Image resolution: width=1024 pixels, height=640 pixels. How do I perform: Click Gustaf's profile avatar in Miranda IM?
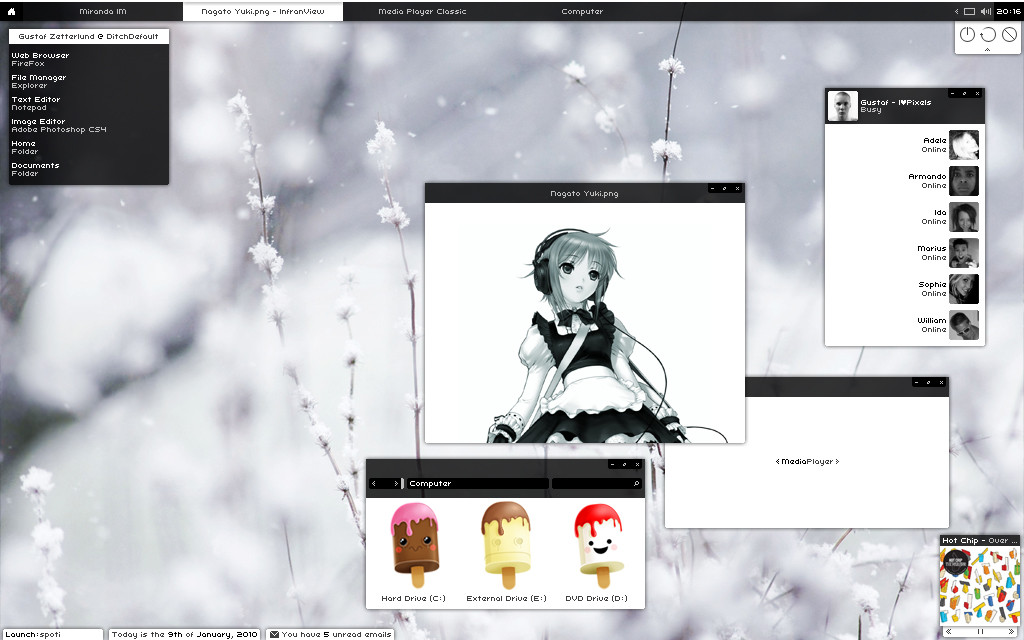pos(842,106)
